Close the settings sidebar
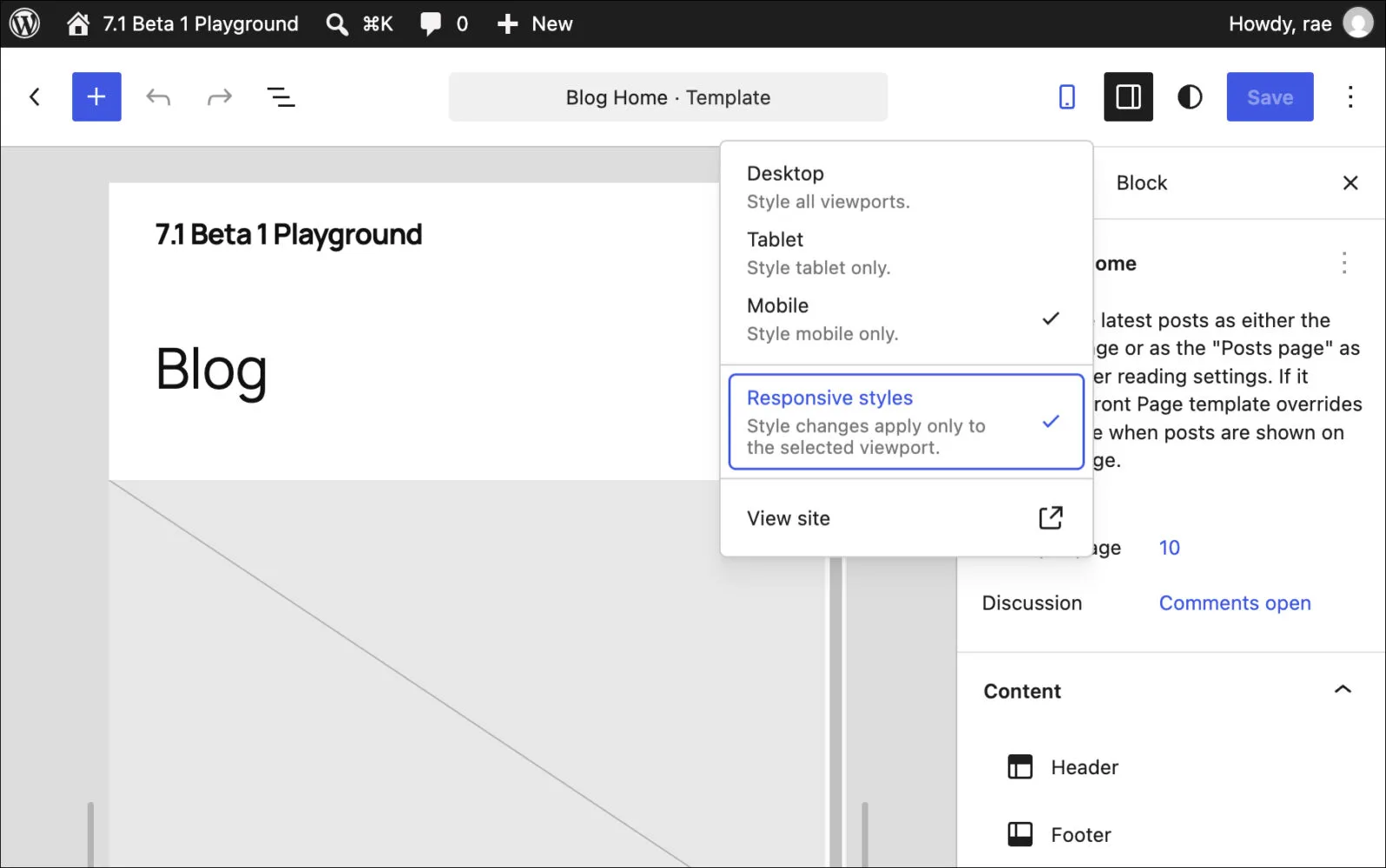Image resolution: width=1386 pixels, height=868 pixels. tap(1350, 183)
